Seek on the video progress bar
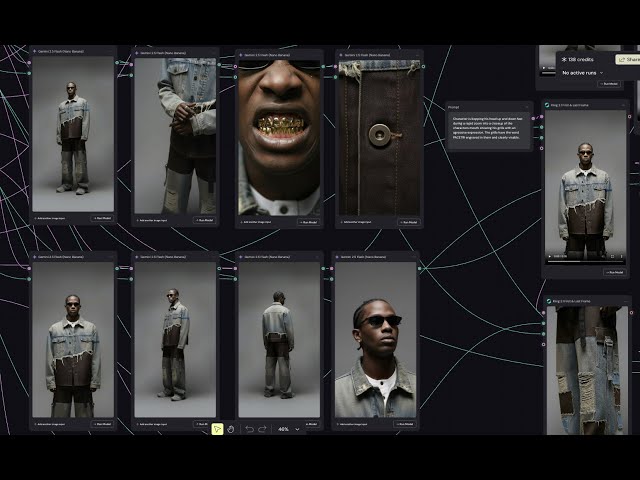 (585, 261)
